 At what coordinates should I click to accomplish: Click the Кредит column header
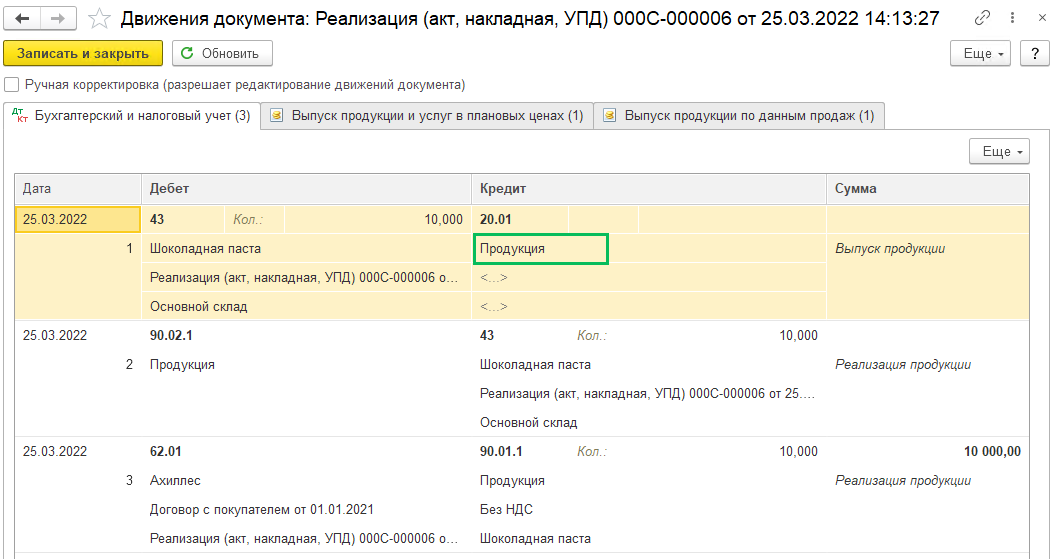pyautogui.click(x=649, y=189)
